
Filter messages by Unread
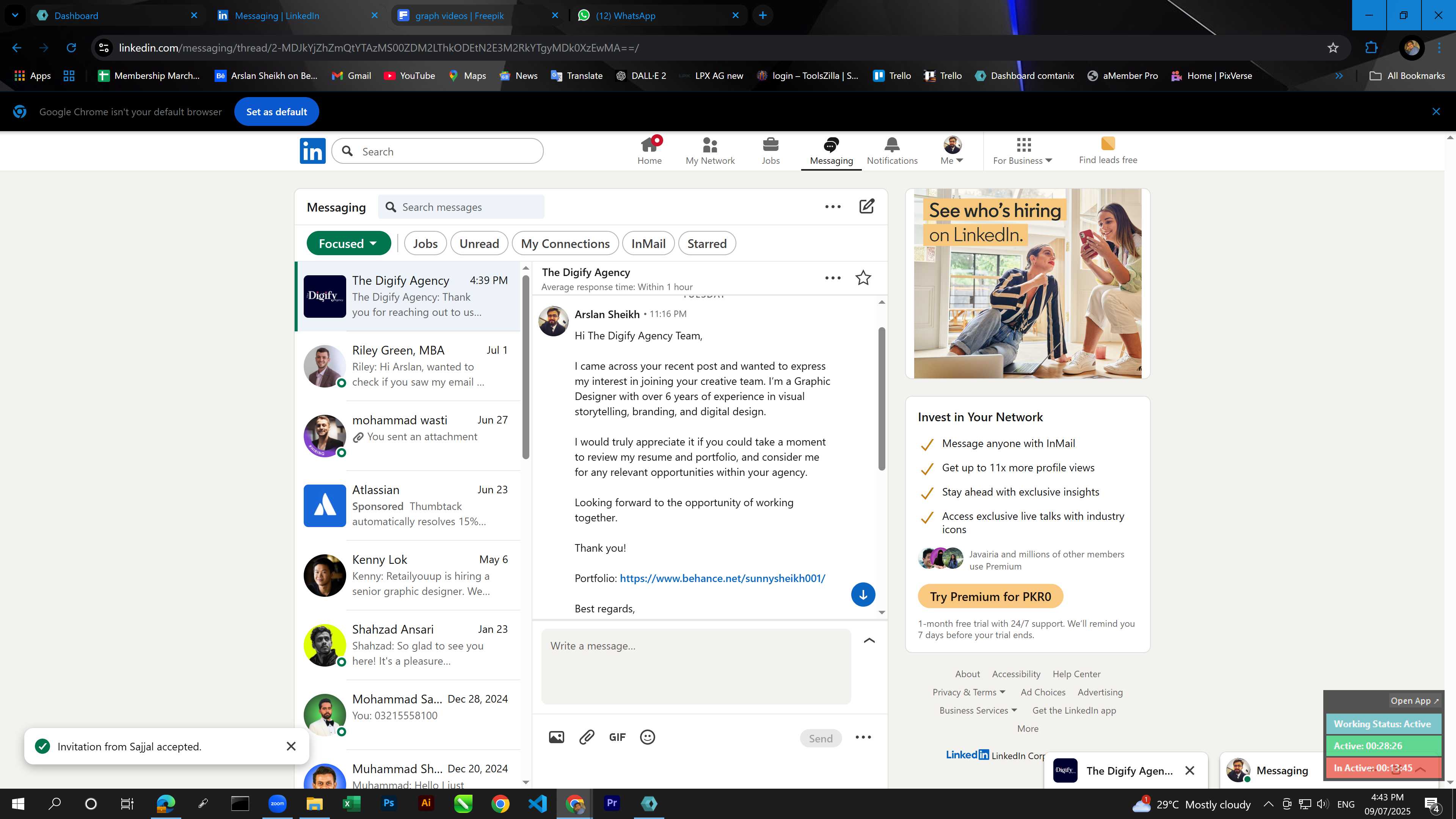pos(479,243)
